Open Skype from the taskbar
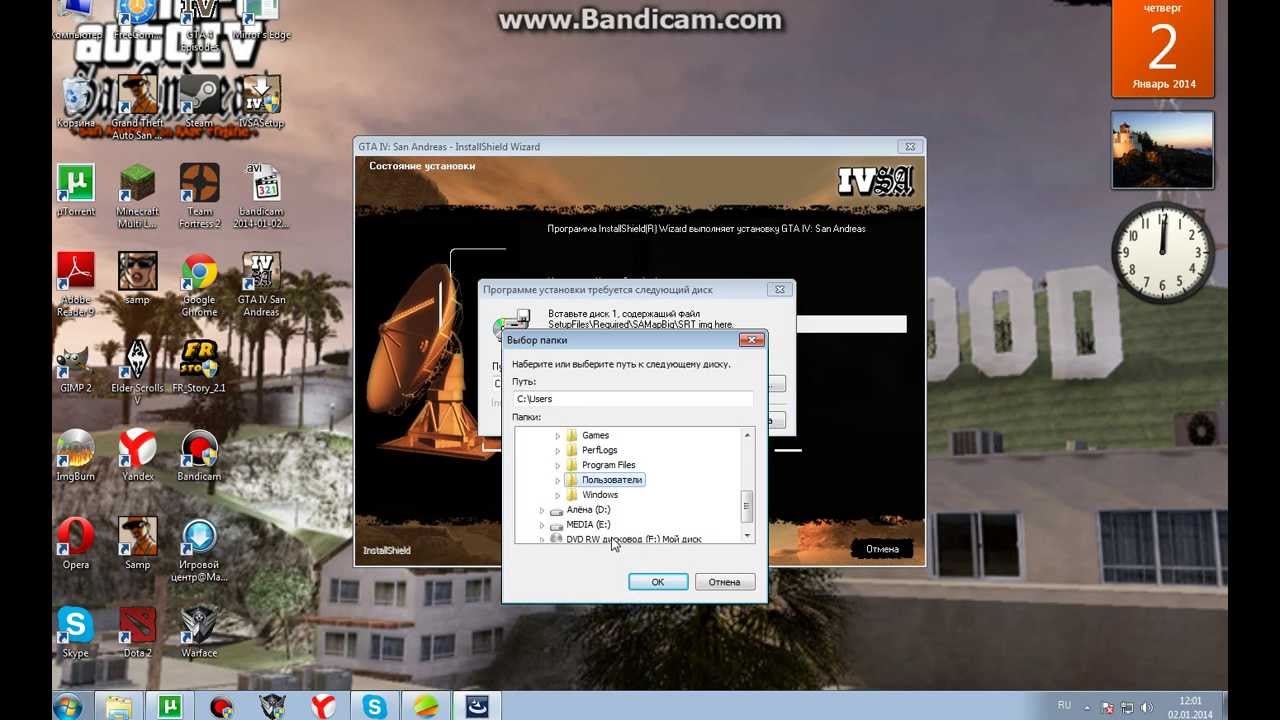 coord(375,706)
